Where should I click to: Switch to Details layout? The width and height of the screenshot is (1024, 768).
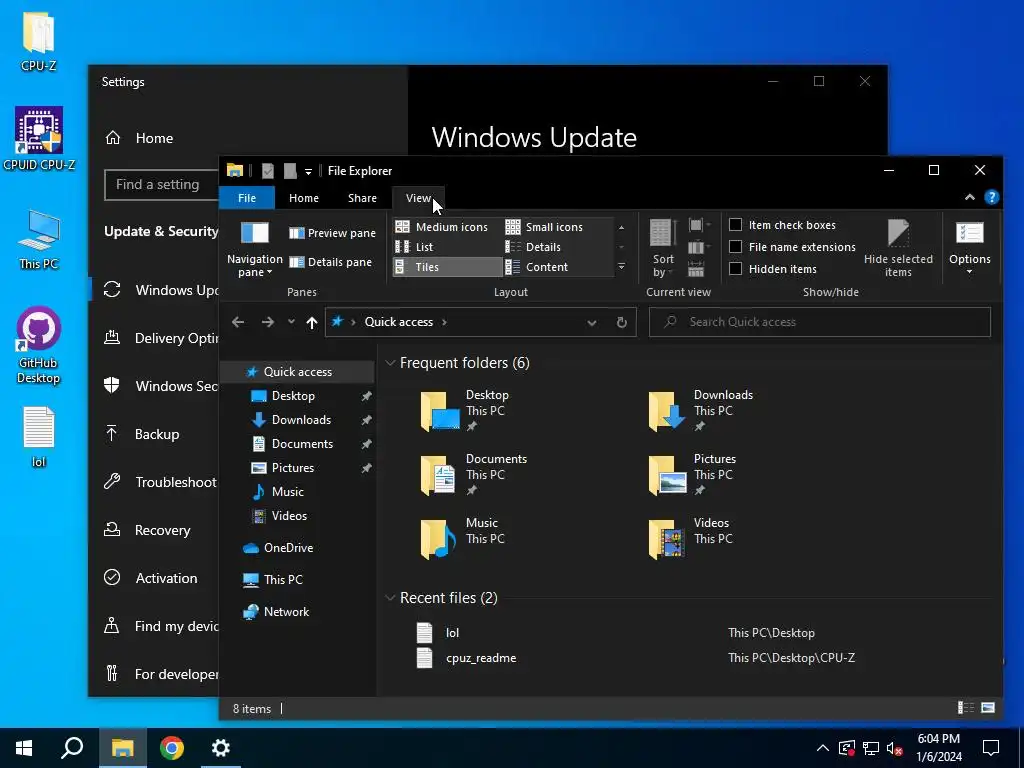(x=534, y=247)
